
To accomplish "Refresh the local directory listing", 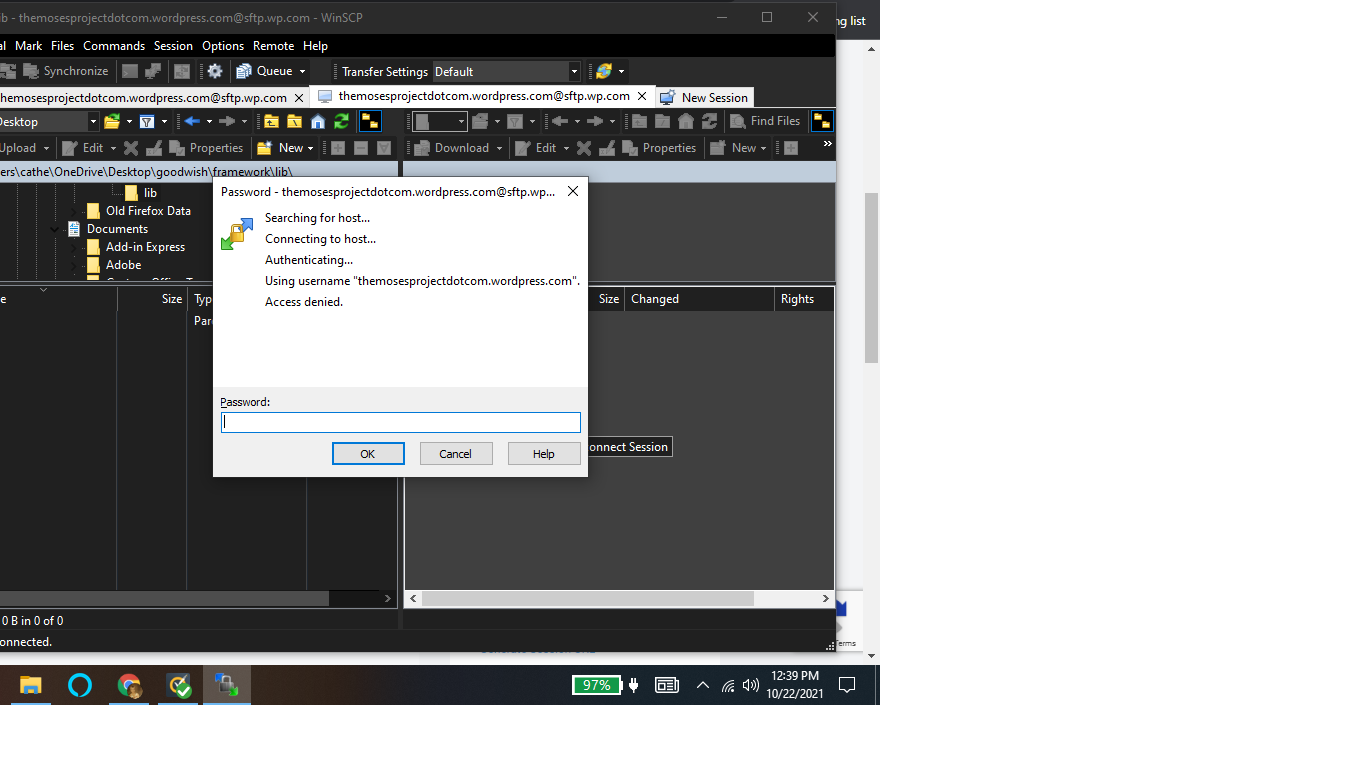I will tap(342, 121).
